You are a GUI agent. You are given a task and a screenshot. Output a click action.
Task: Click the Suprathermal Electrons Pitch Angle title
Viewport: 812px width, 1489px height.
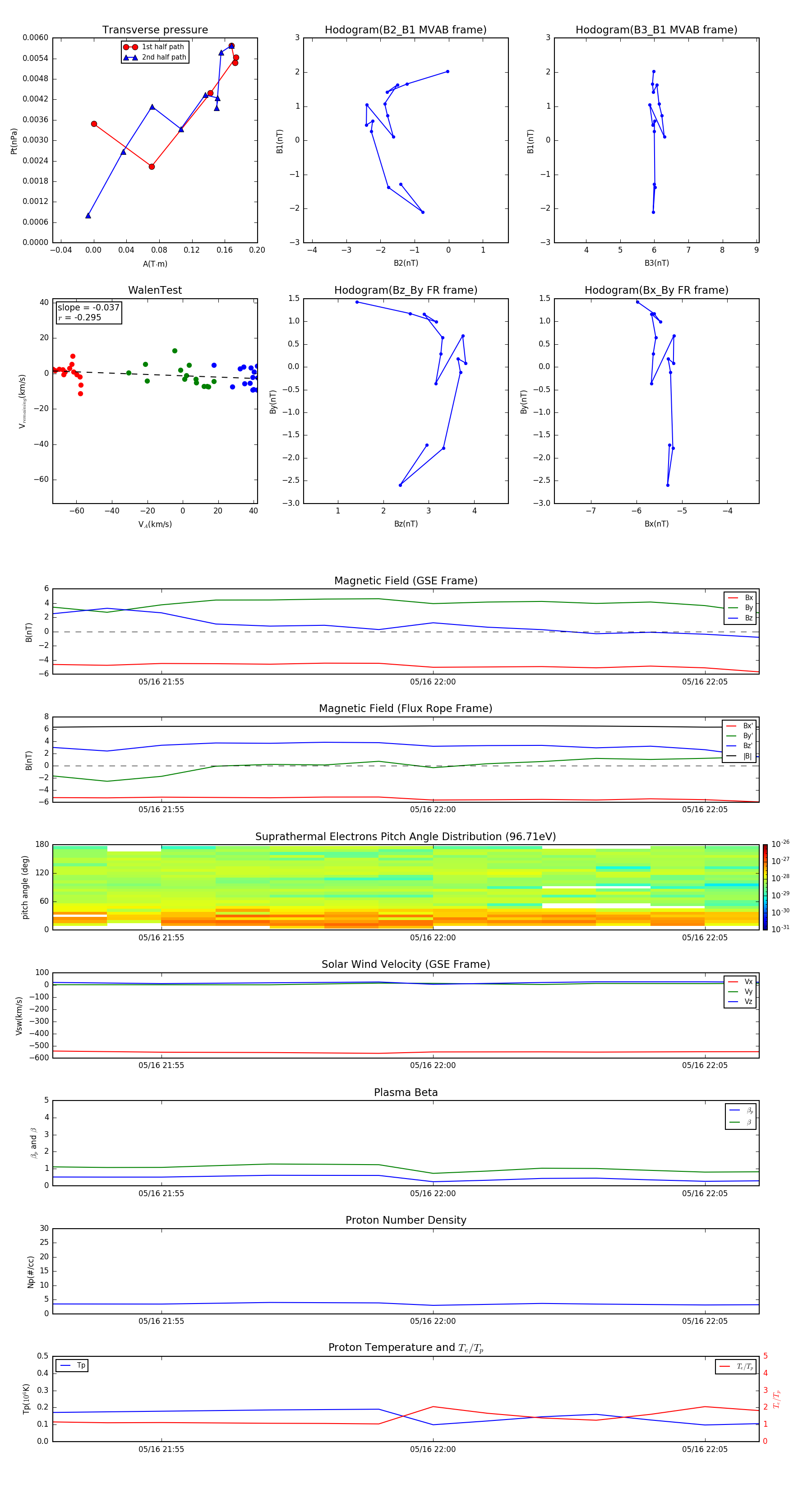pyautogui.click(x=406, y=837)
